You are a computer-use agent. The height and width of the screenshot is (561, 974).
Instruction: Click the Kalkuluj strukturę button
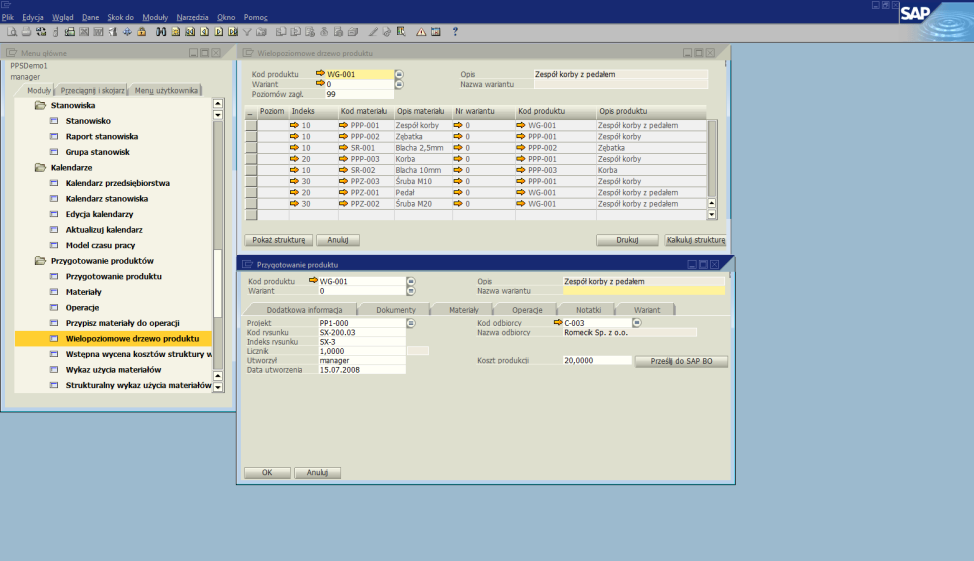pos(696,240)
